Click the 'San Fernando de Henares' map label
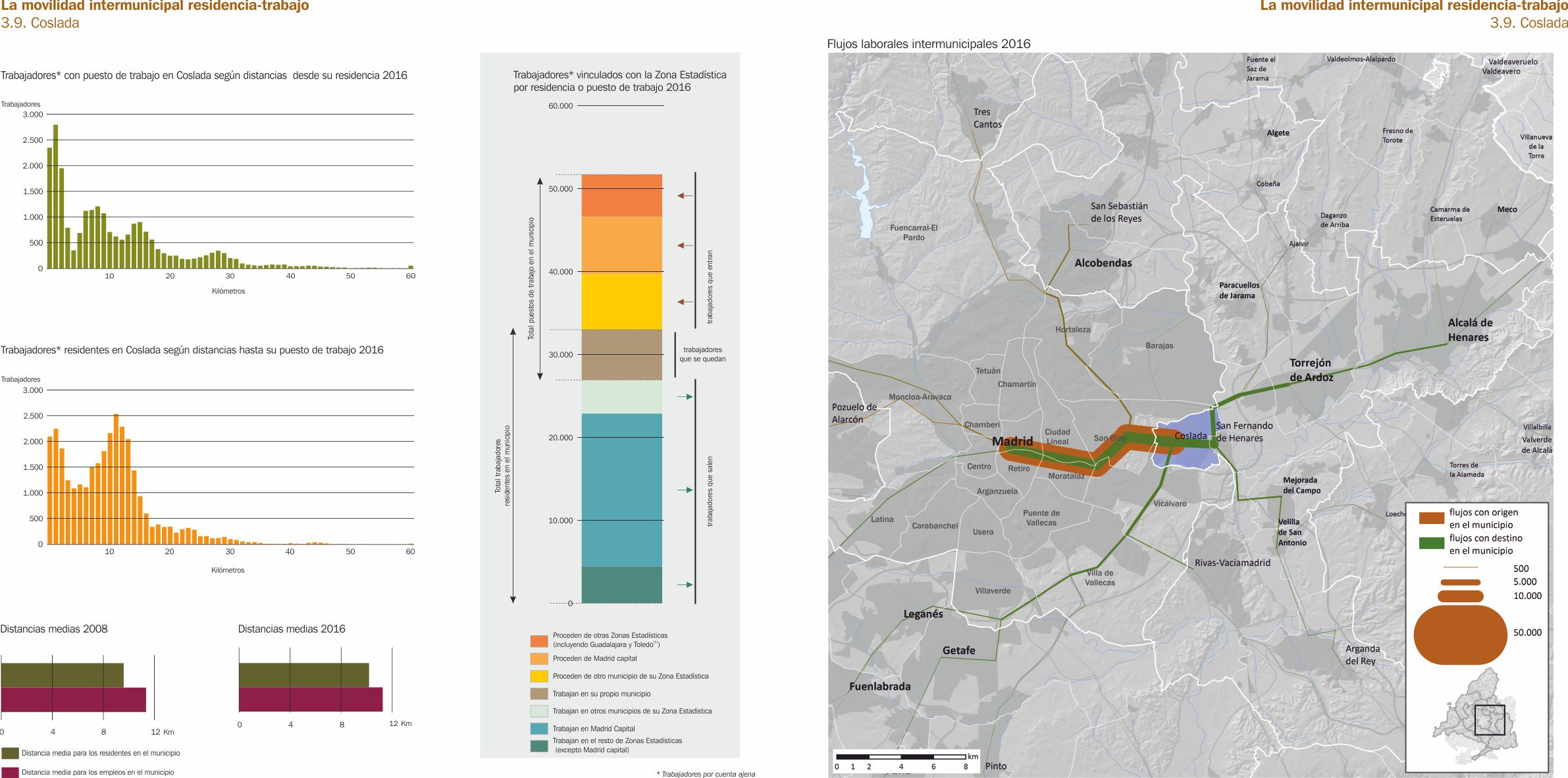Screen dimensions: 1568x778 (x=1244, y=432)
